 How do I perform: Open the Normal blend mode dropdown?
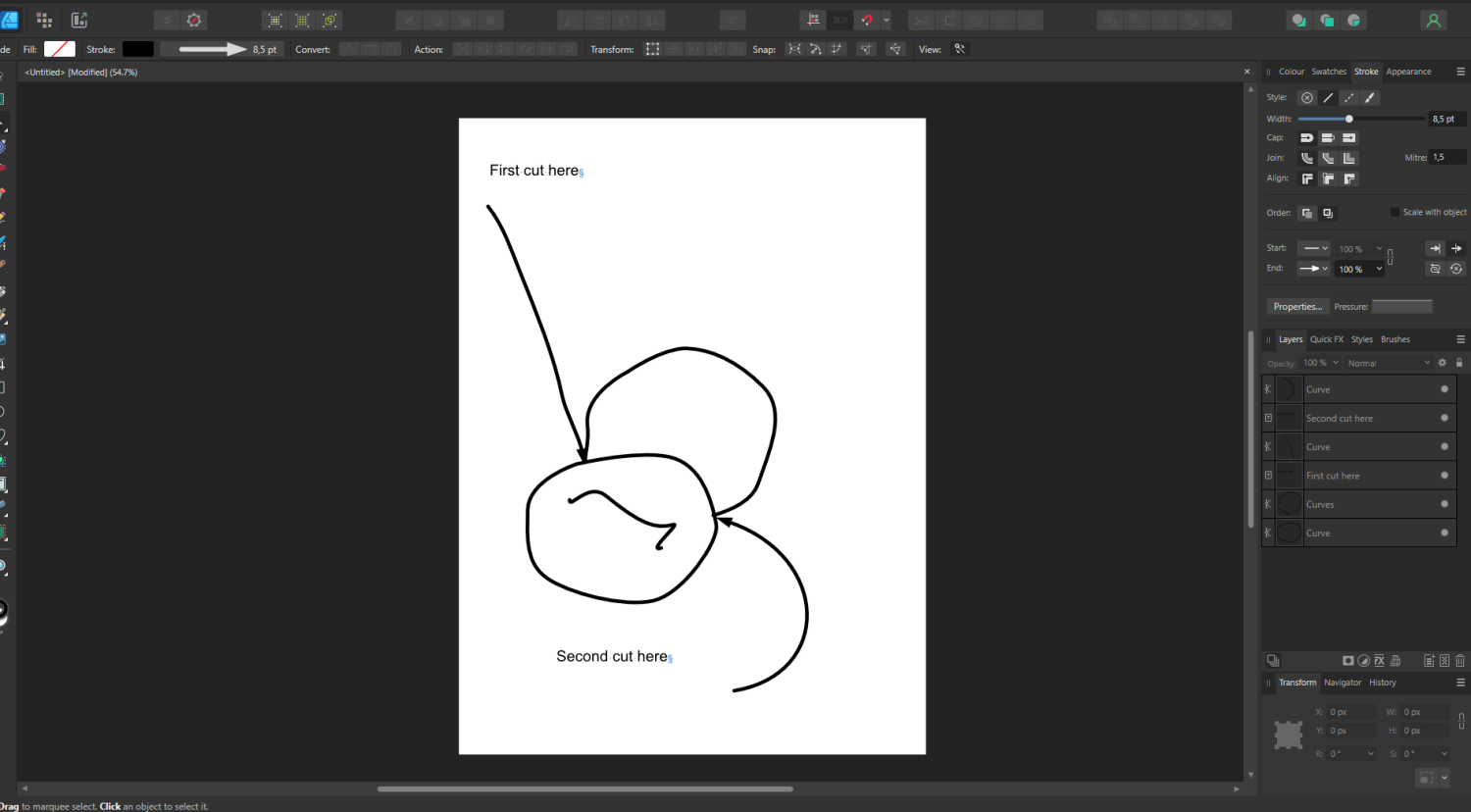[x=1388, y=363]
